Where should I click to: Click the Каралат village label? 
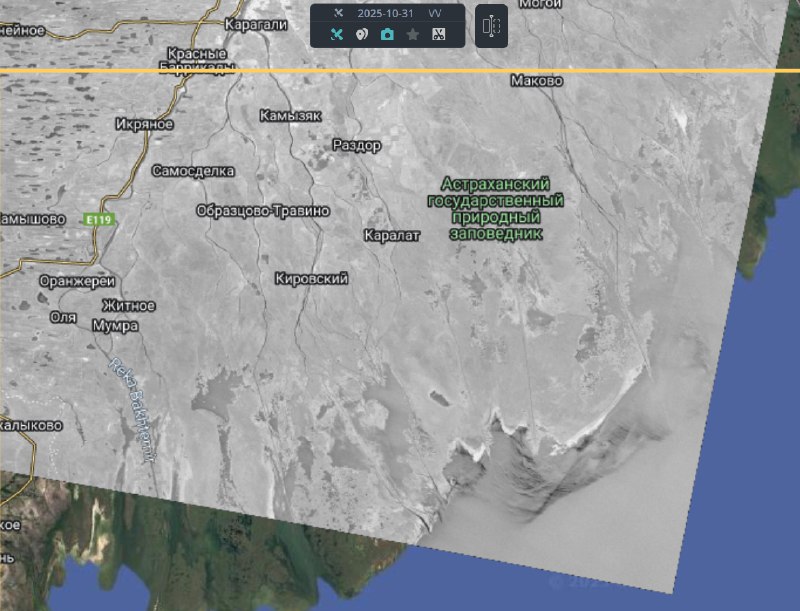(392, 235)
